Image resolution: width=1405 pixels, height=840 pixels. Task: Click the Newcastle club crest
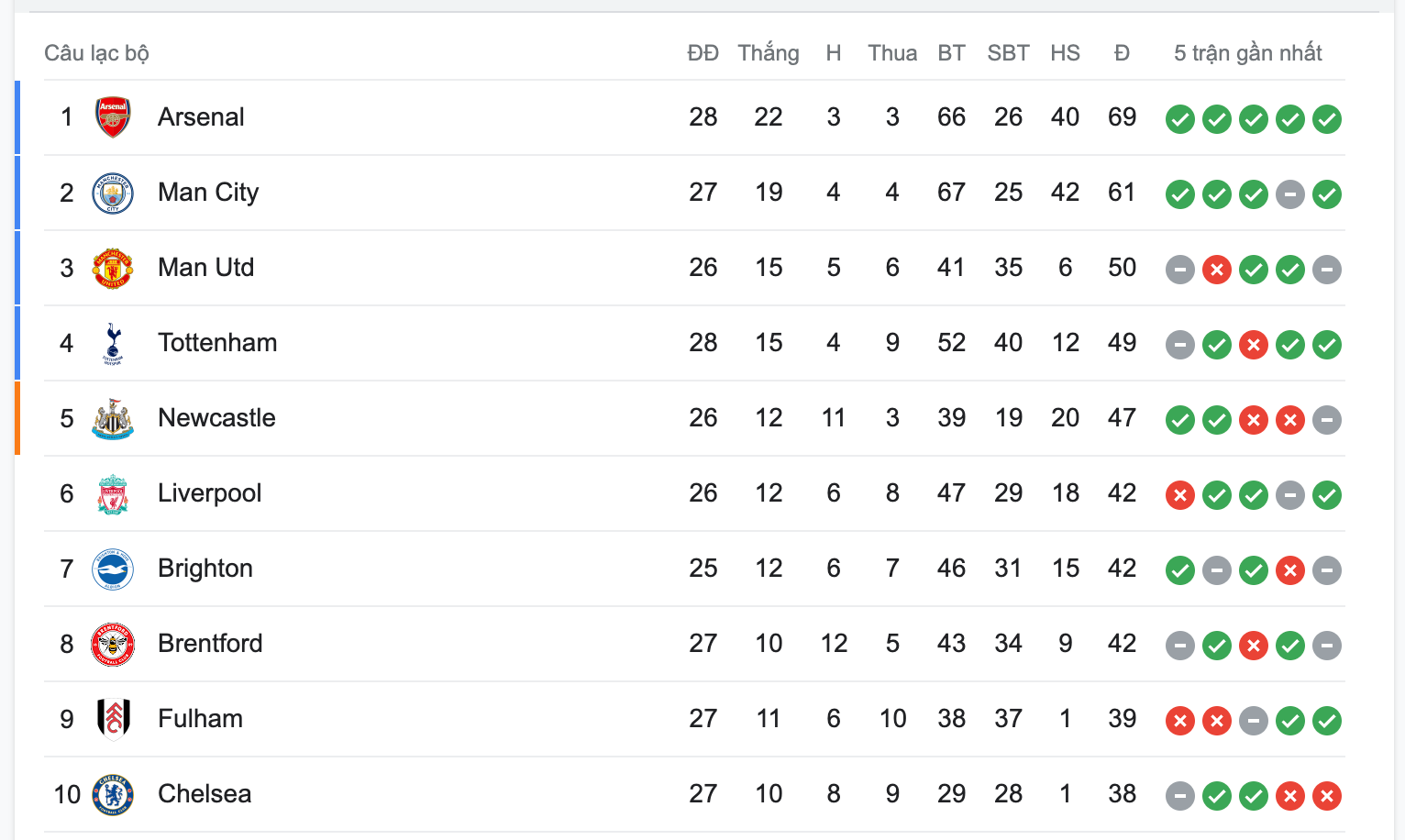(113, 418)
